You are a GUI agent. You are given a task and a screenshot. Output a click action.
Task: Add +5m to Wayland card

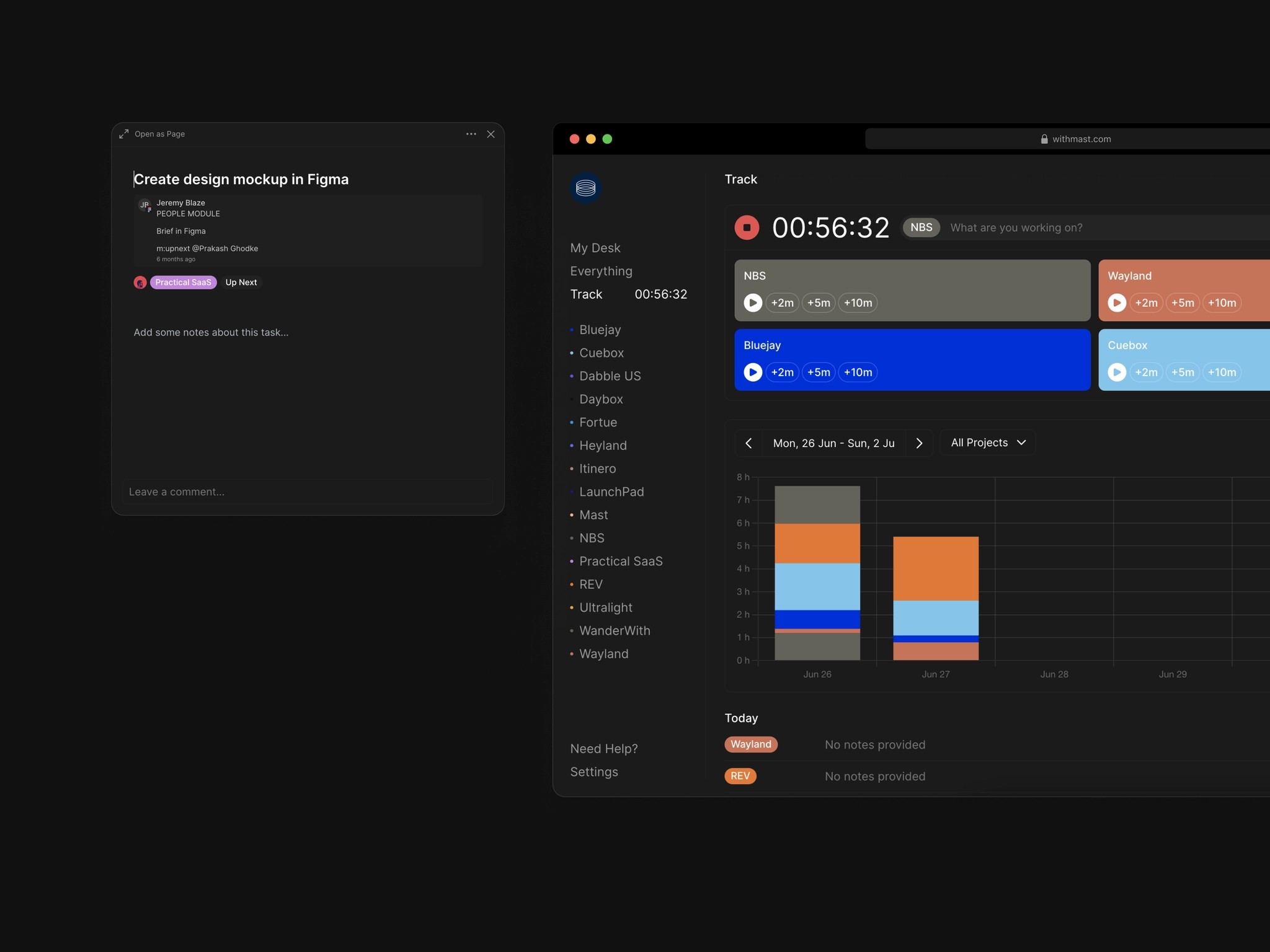[x=1183, y=302]
